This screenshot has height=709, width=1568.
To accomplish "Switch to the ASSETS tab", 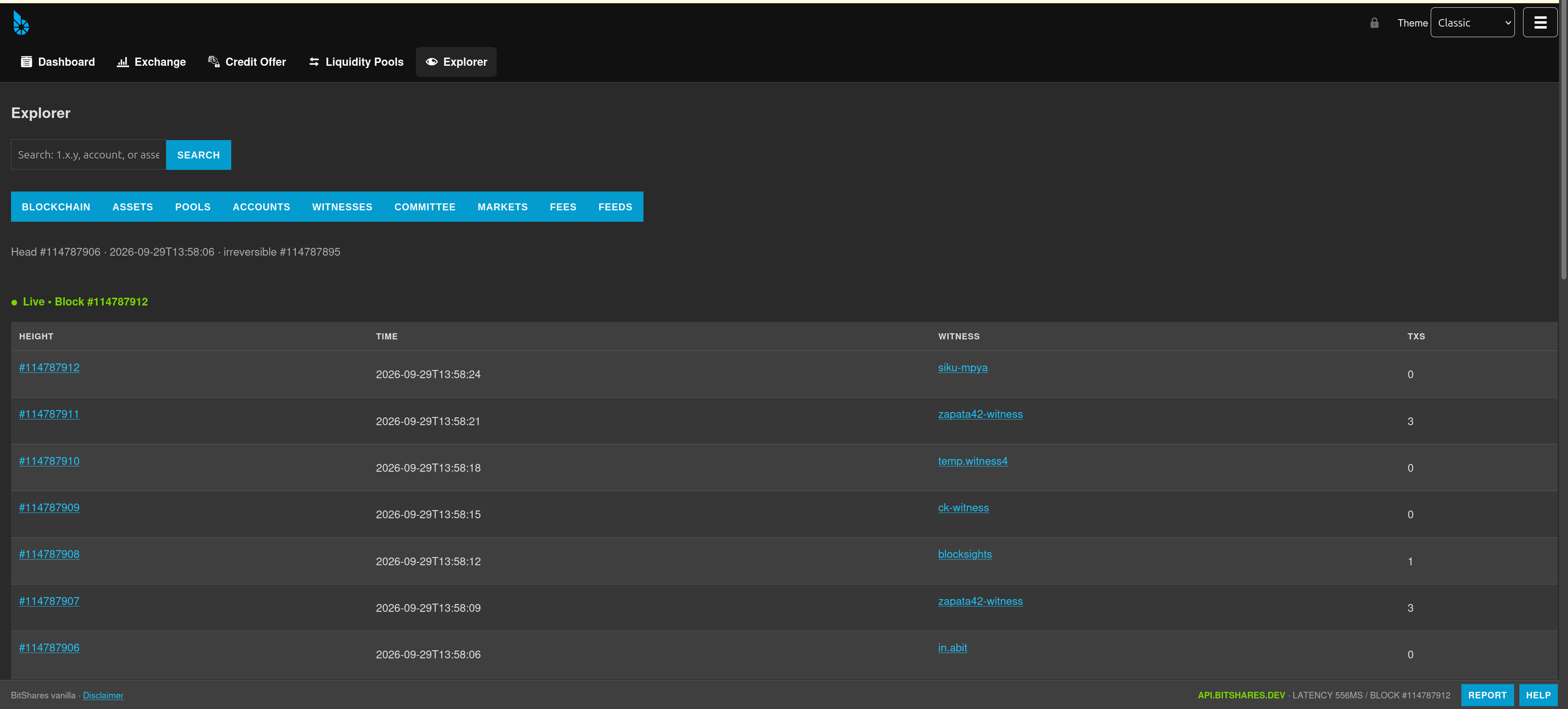I will click(133, 207).
